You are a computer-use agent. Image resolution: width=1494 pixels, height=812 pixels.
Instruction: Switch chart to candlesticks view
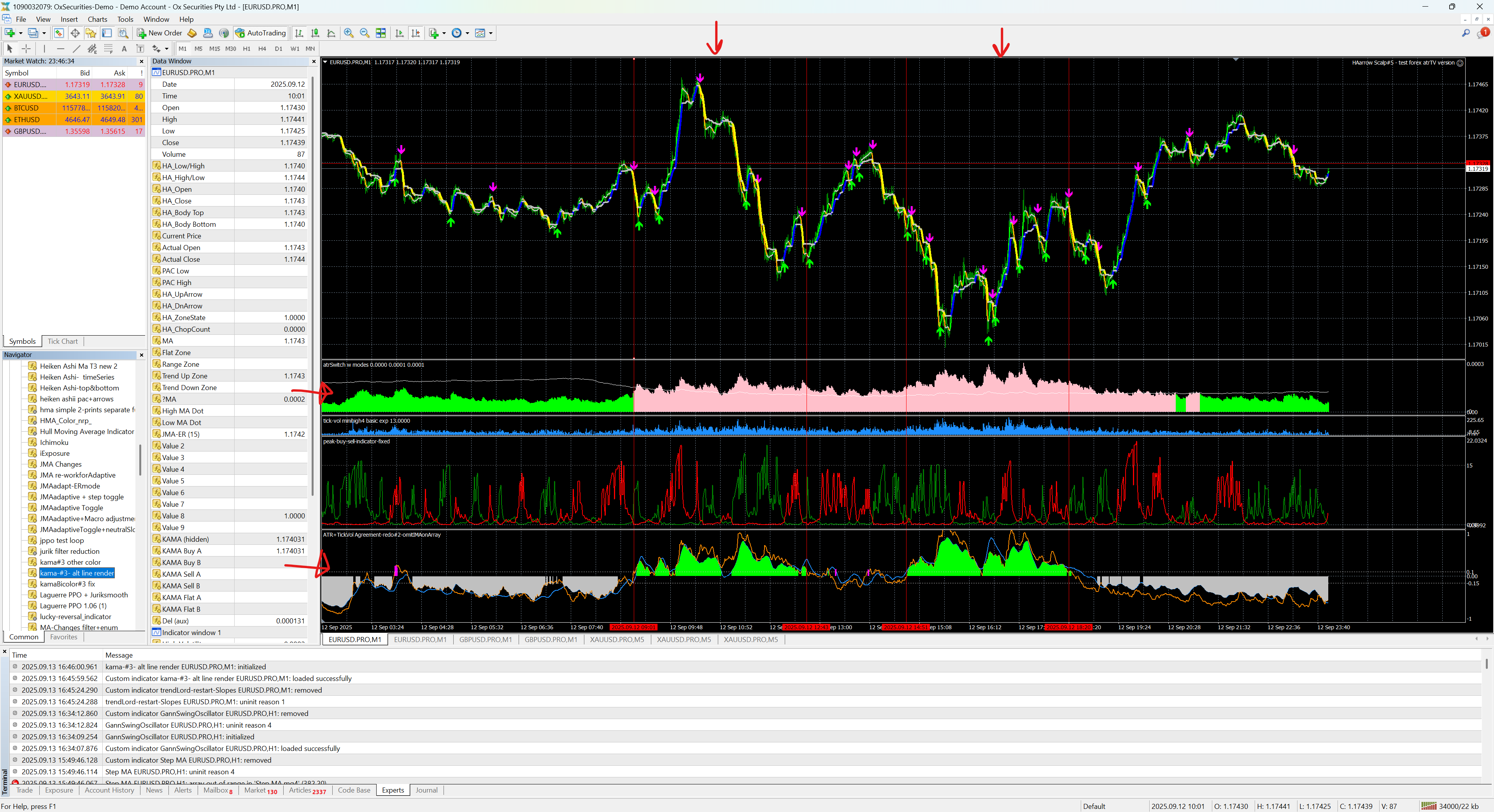click(315, 33)
